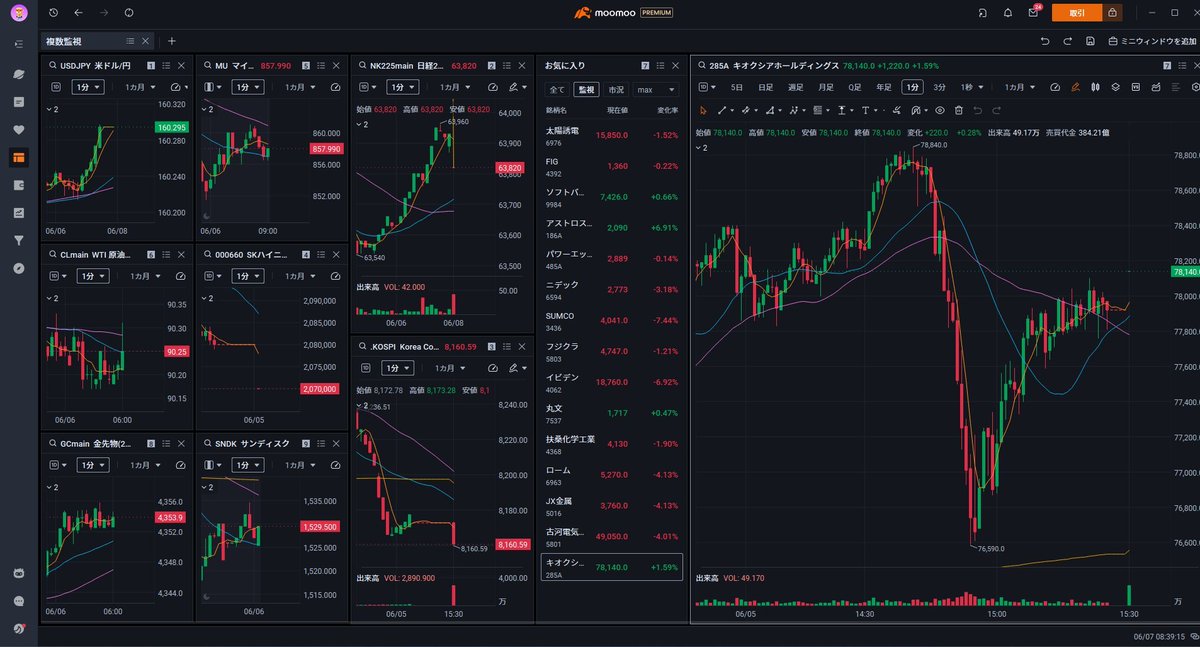Select the 監視 watchlist button
The width and height of the screenshot is (1200, 647).
[x=587, y=89]
